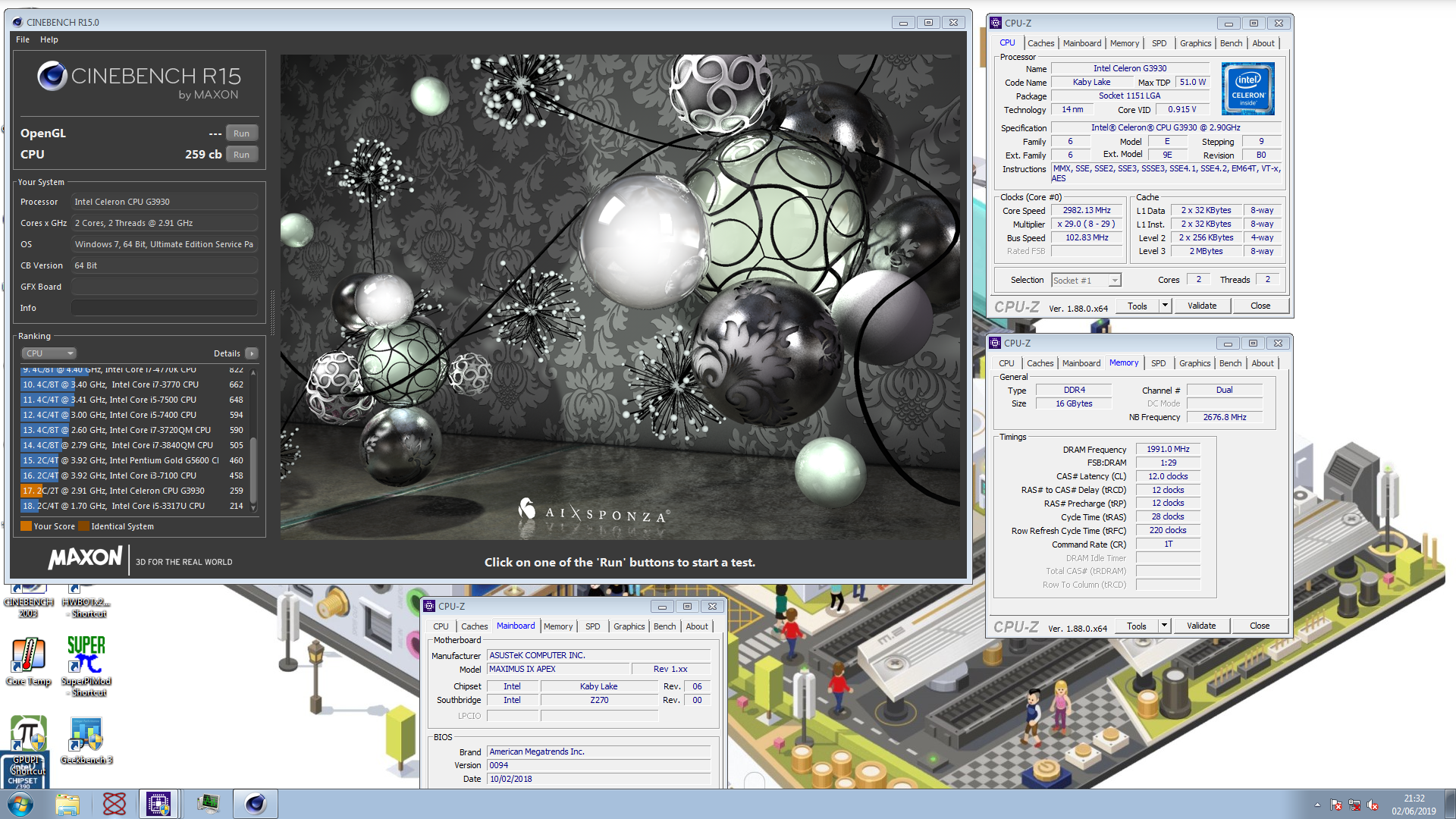1456x819 pixels.
Task: Open the Task Manager taskbar icon
Action: 208,804
